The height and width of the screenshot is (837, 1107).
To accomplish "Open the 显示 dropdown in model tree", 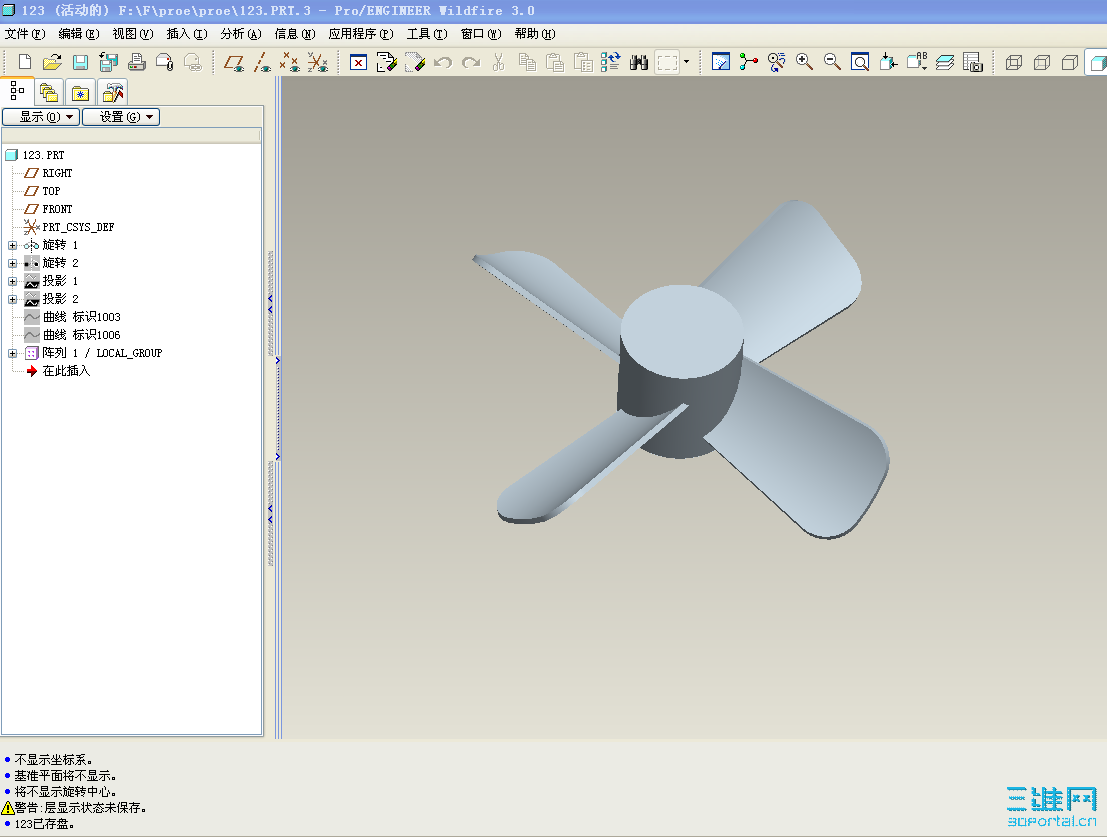I will pos(42,116).
